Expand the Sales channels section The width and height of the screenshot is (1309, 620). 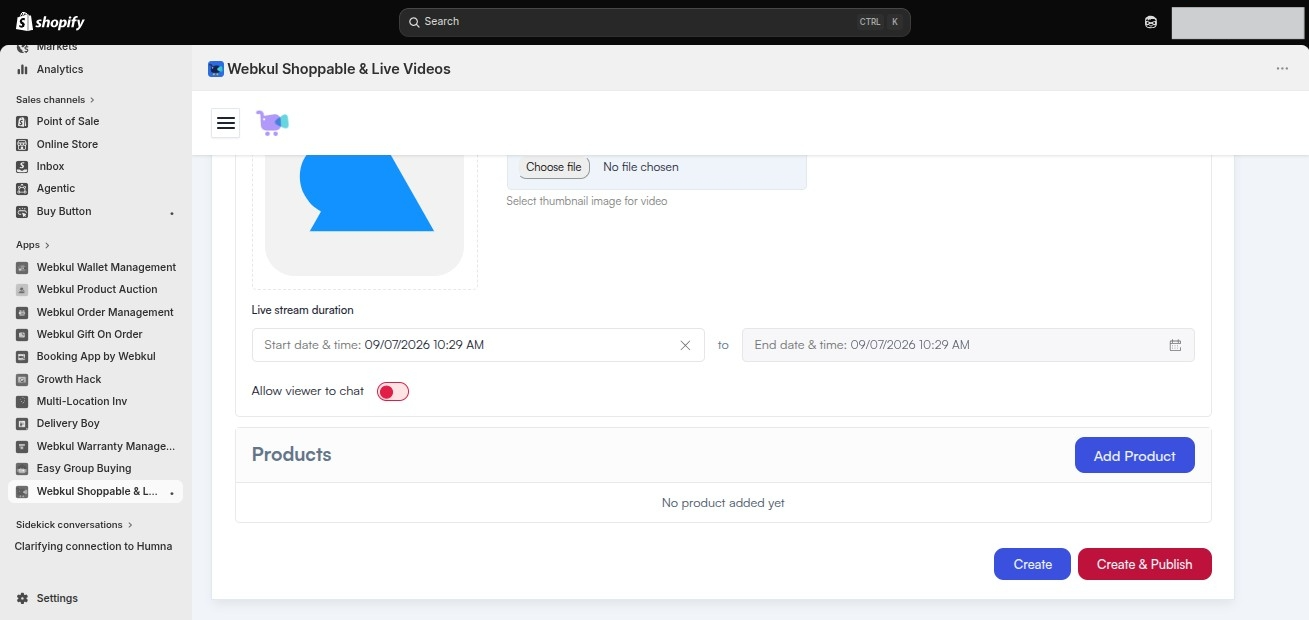pos(55,100)
